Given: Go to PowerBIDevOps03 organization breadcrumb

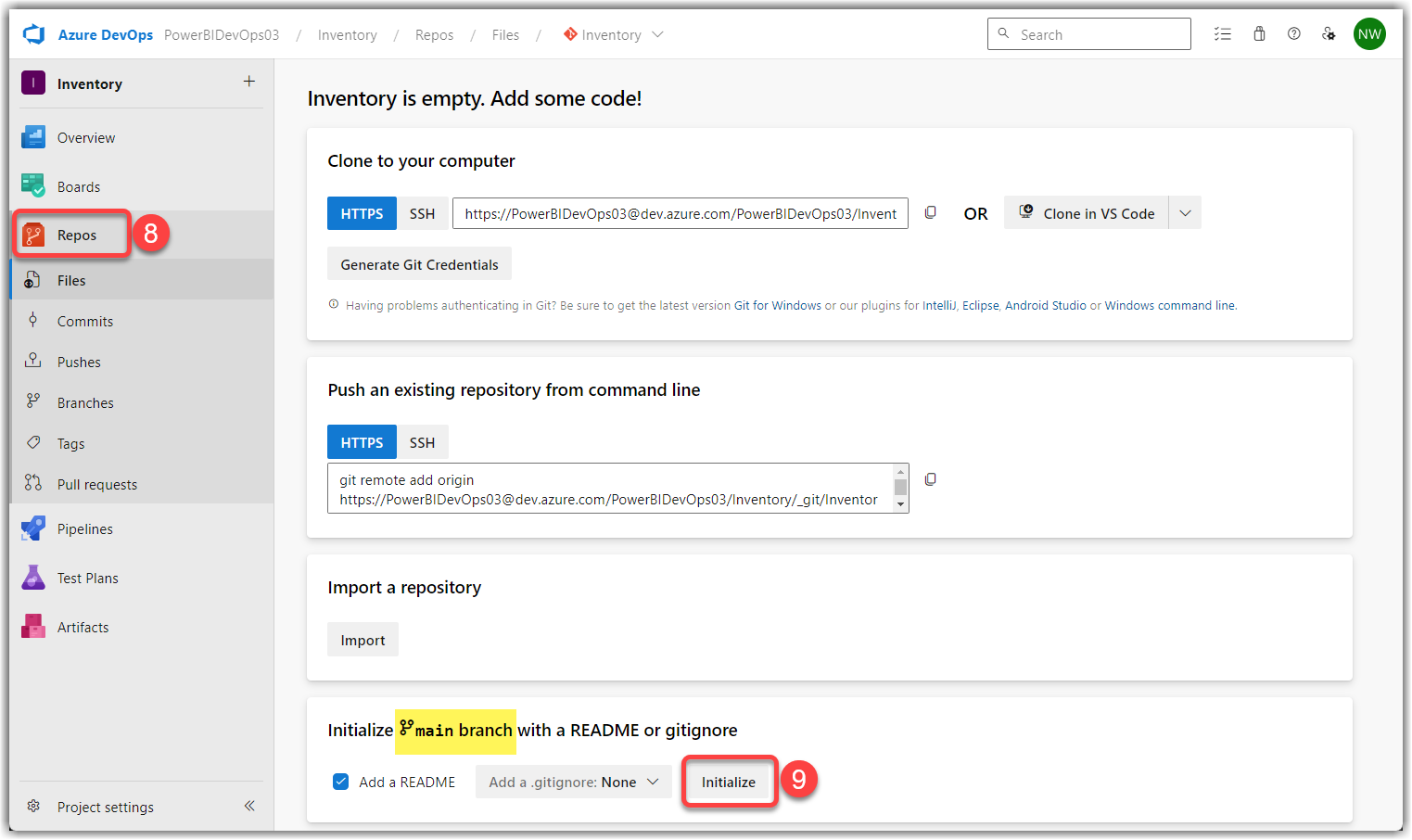Looking at the screenshot, I should coord(222,34).
